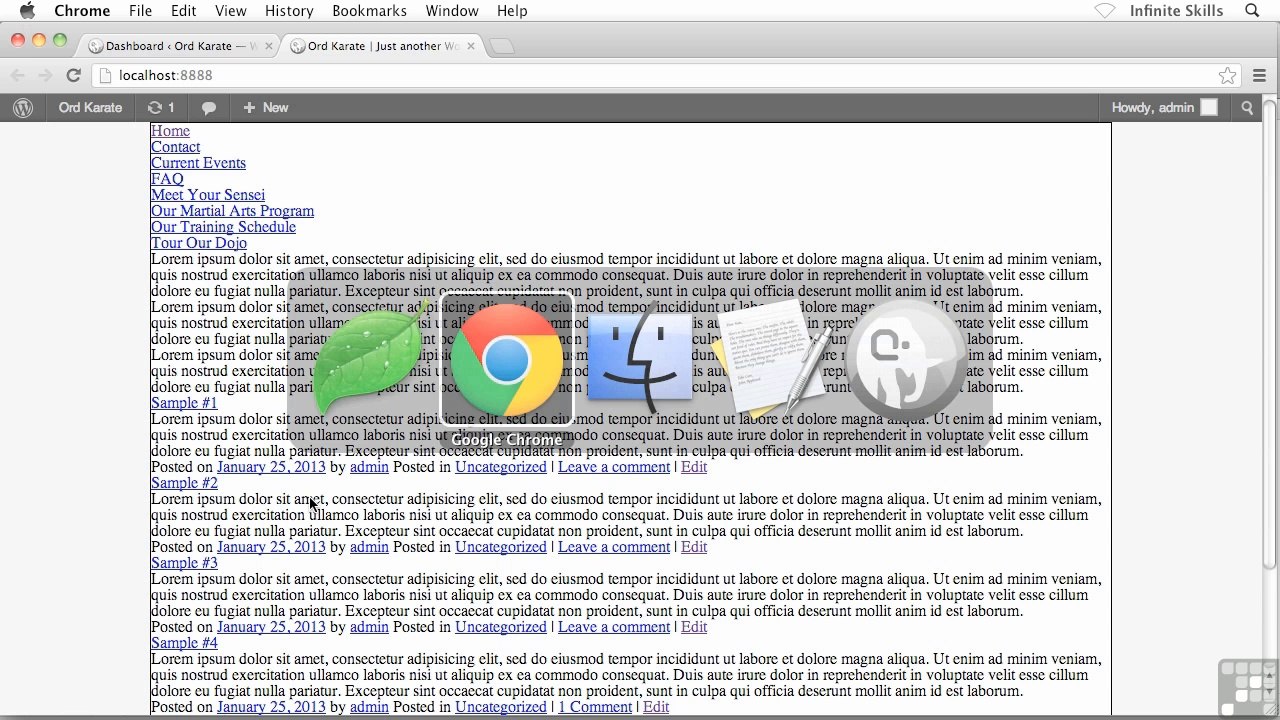Screen dimensions: 1280x720
Task: Edit the Sample #1 post
Action: pos(694,467)
